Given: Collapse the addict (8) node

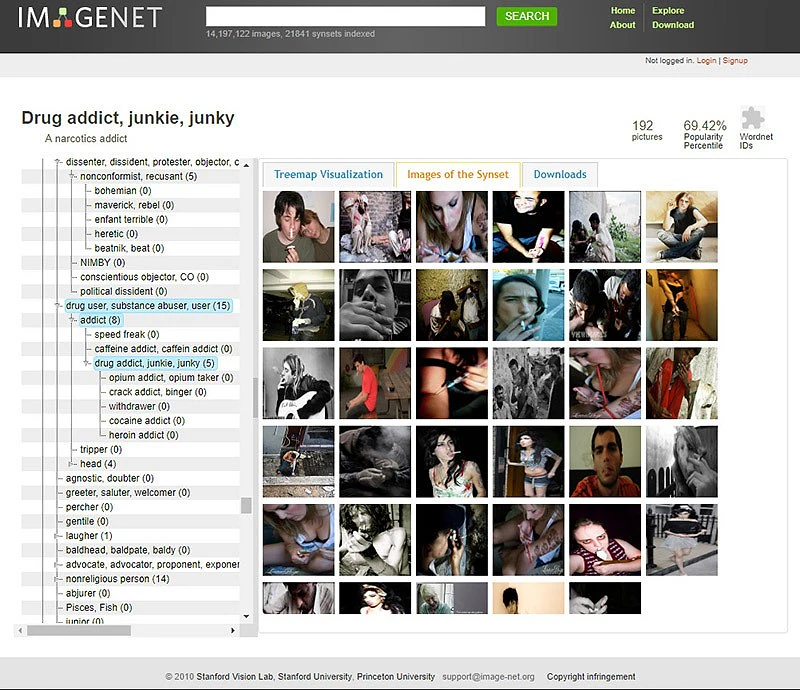Looking at the screenshot, I should (x=71, y=320).
